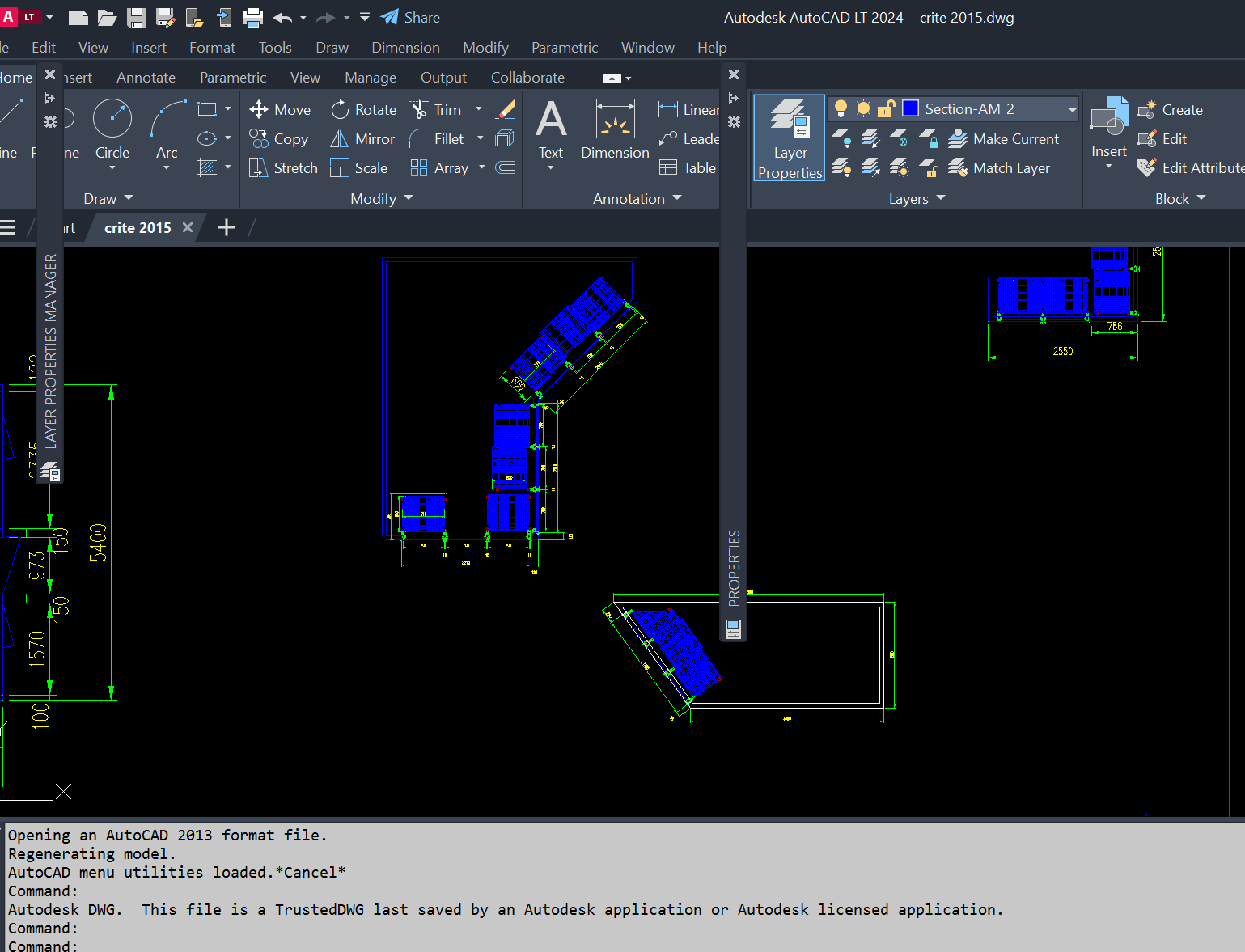Open the Format menu

pos(211,47)
